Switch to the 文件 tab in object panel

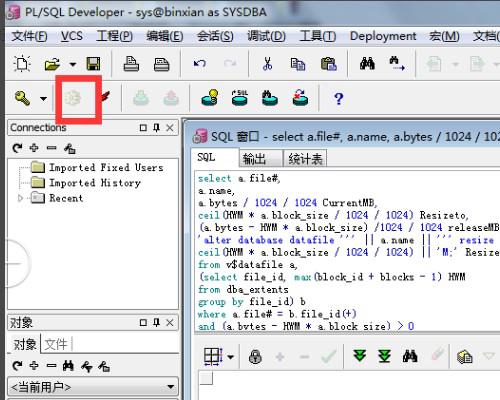(x=56, y=344)
